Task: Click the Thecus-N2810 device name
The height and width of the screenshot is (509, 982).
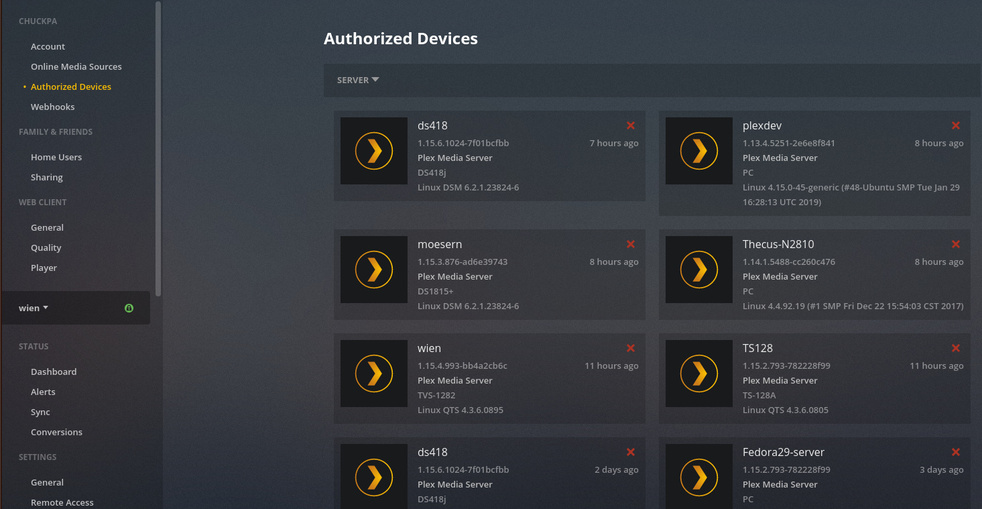Action: tap(778, 244)
